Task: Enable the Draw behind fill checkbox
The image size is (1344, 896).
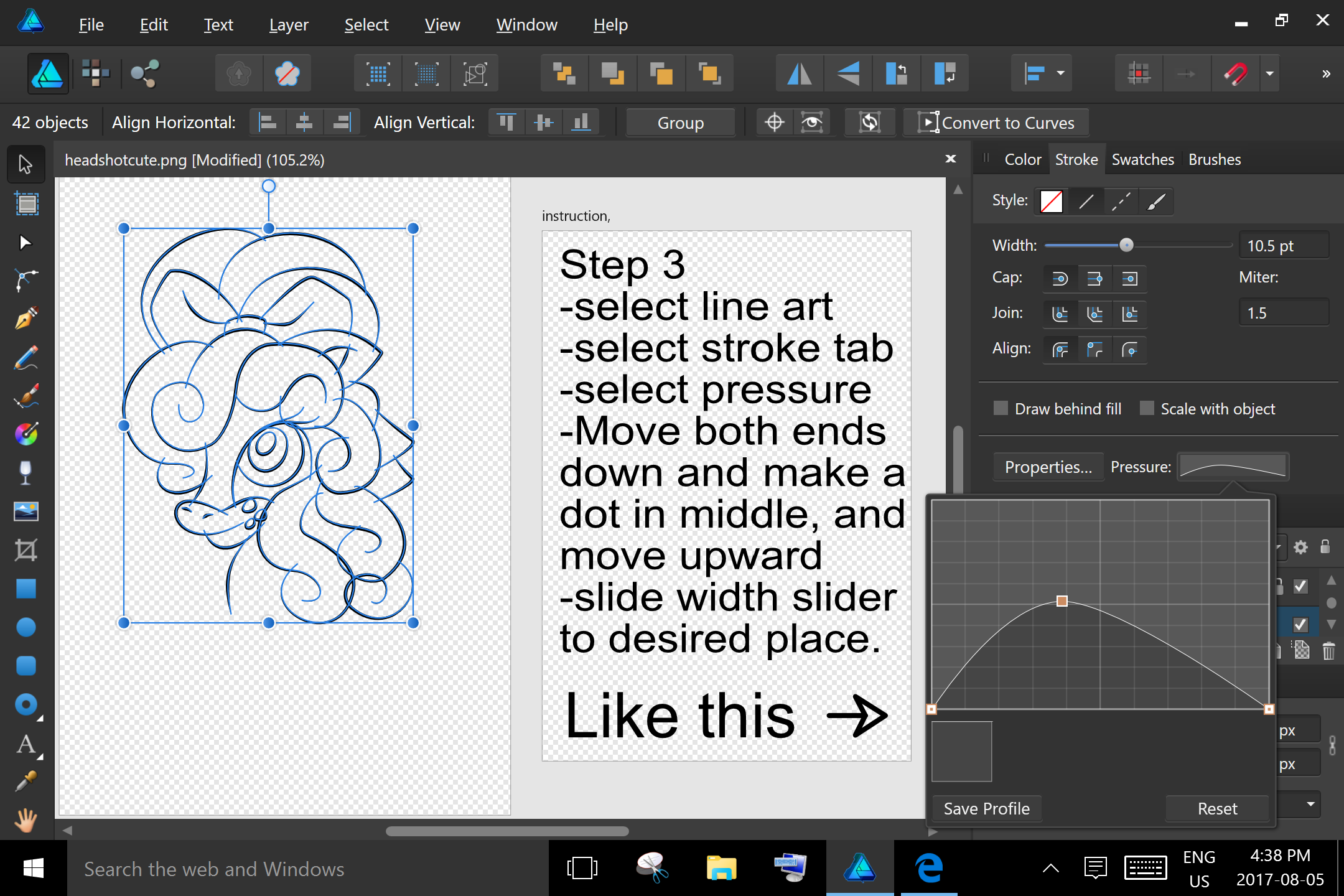Action: (x=1001, y=409)
